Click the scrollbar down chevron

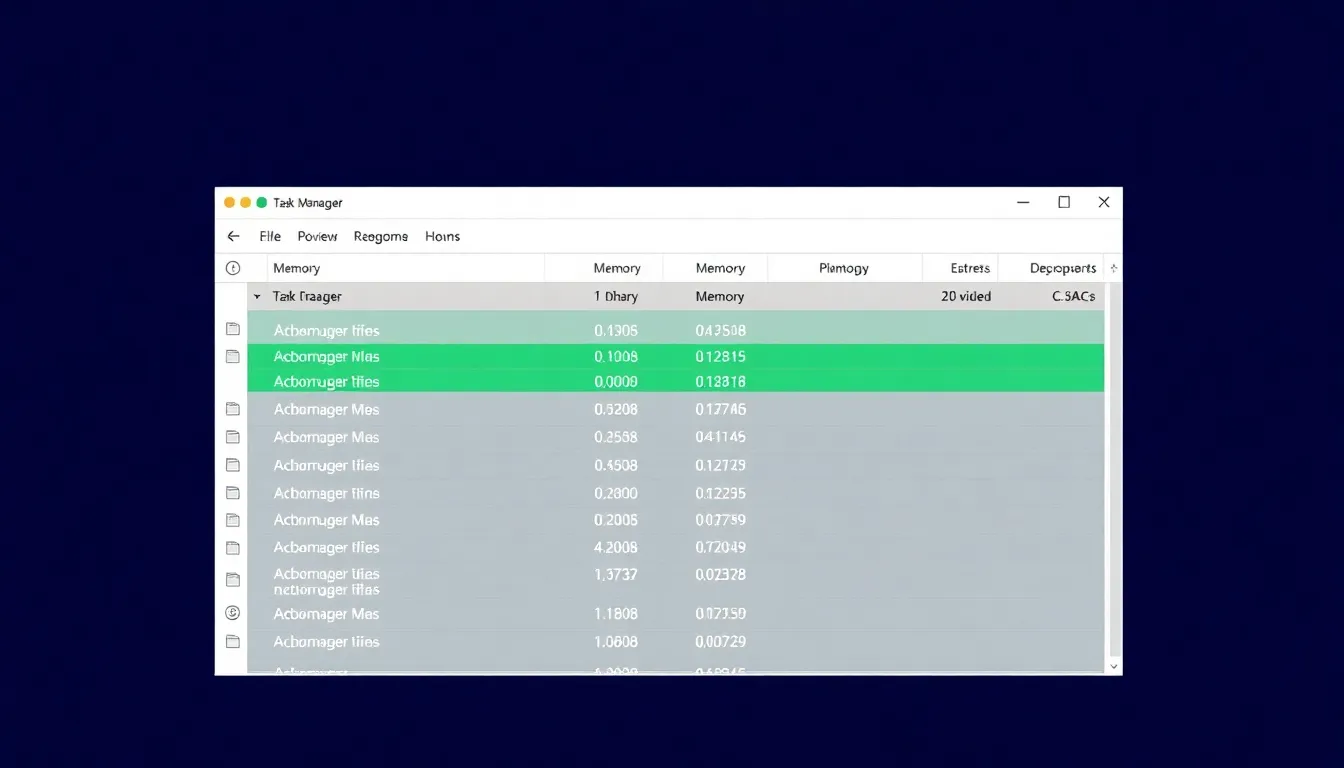1113,665
